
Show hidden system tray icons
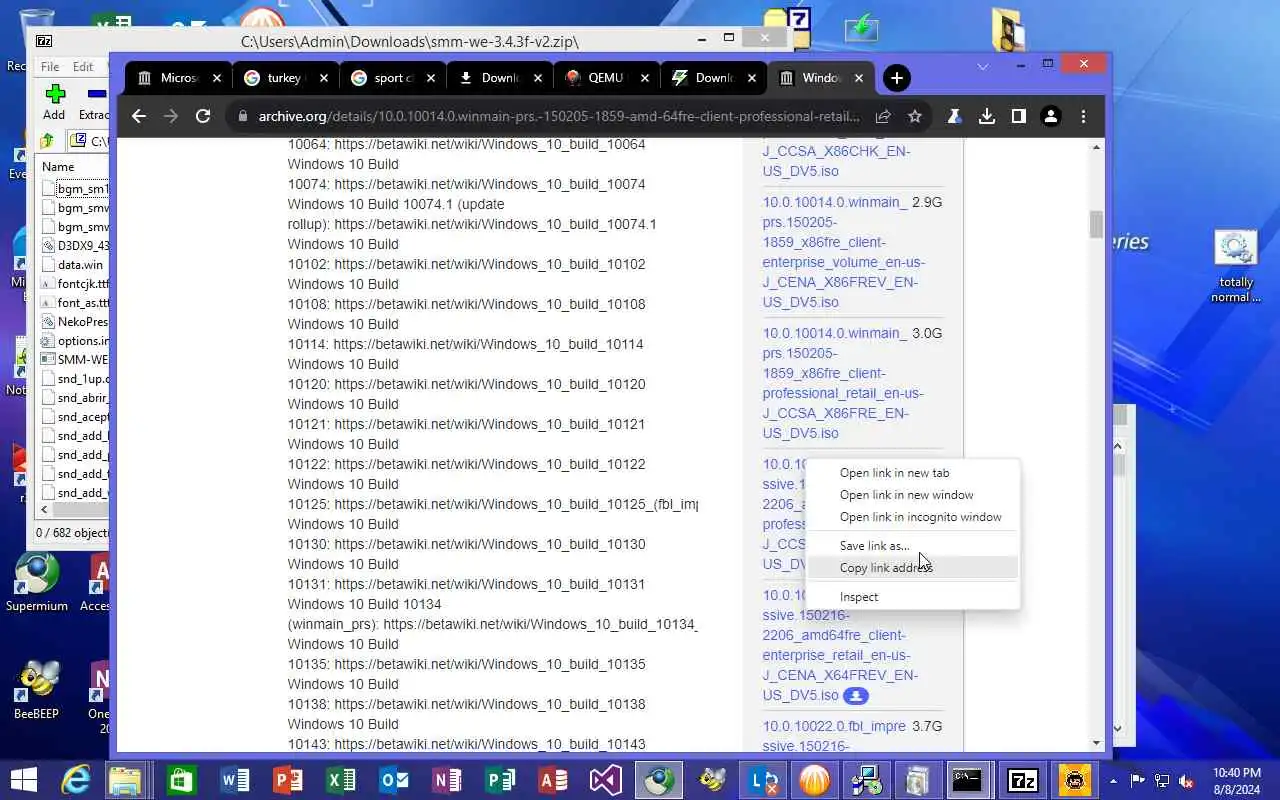pos(1114,780)
